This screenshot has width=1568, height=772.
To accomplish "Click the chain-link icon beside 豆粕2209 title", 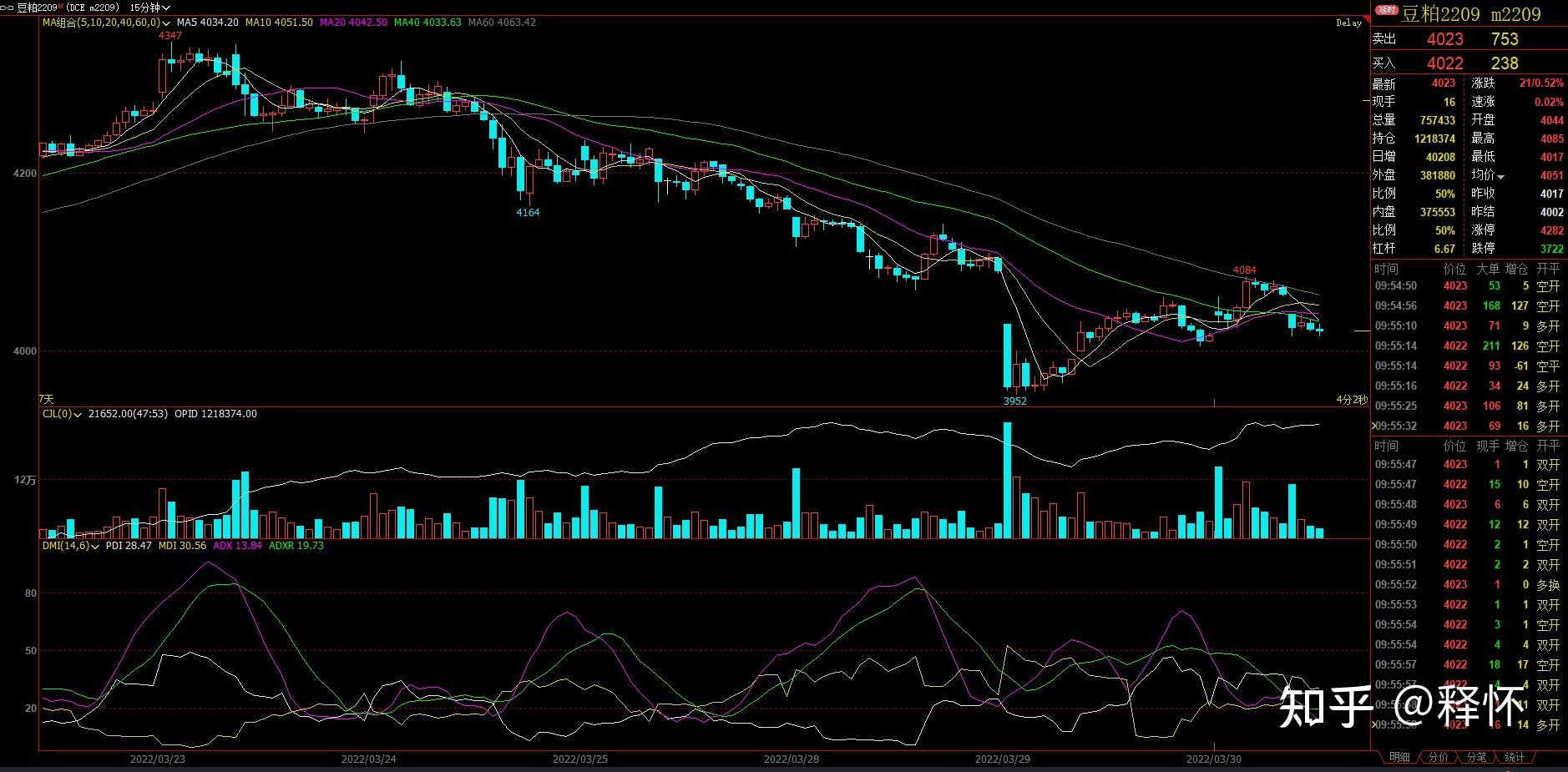I will 8,8.
